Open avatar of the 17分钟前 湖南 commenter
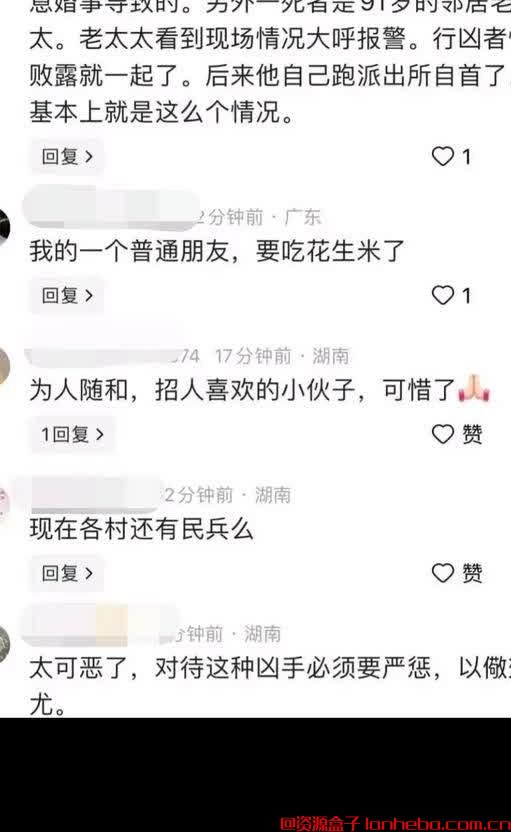 [x=5, y=366]
